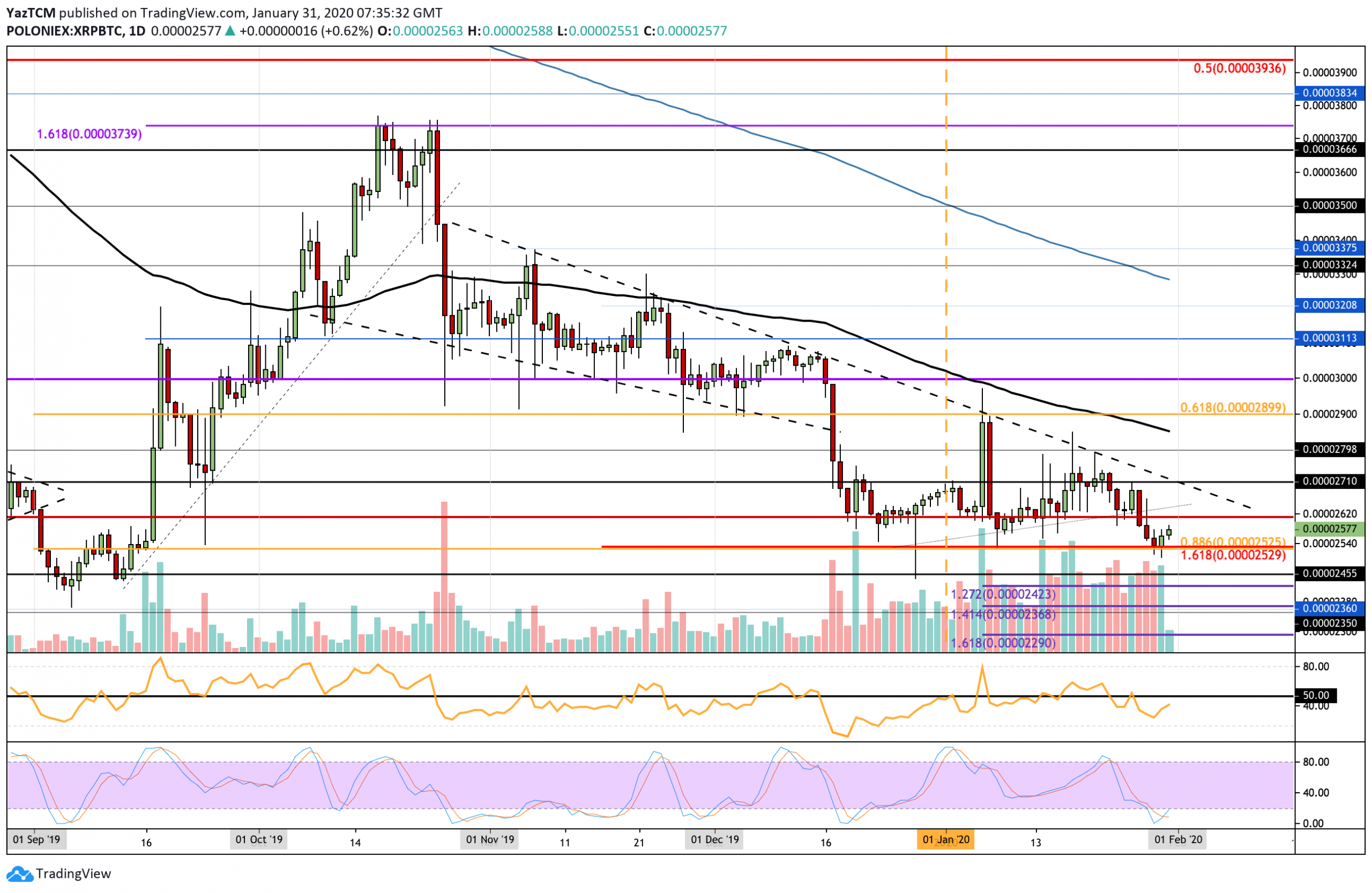Click the 1D timeframe label
The width and height of the screenshot is (1372, 893).
click(137, 31)
